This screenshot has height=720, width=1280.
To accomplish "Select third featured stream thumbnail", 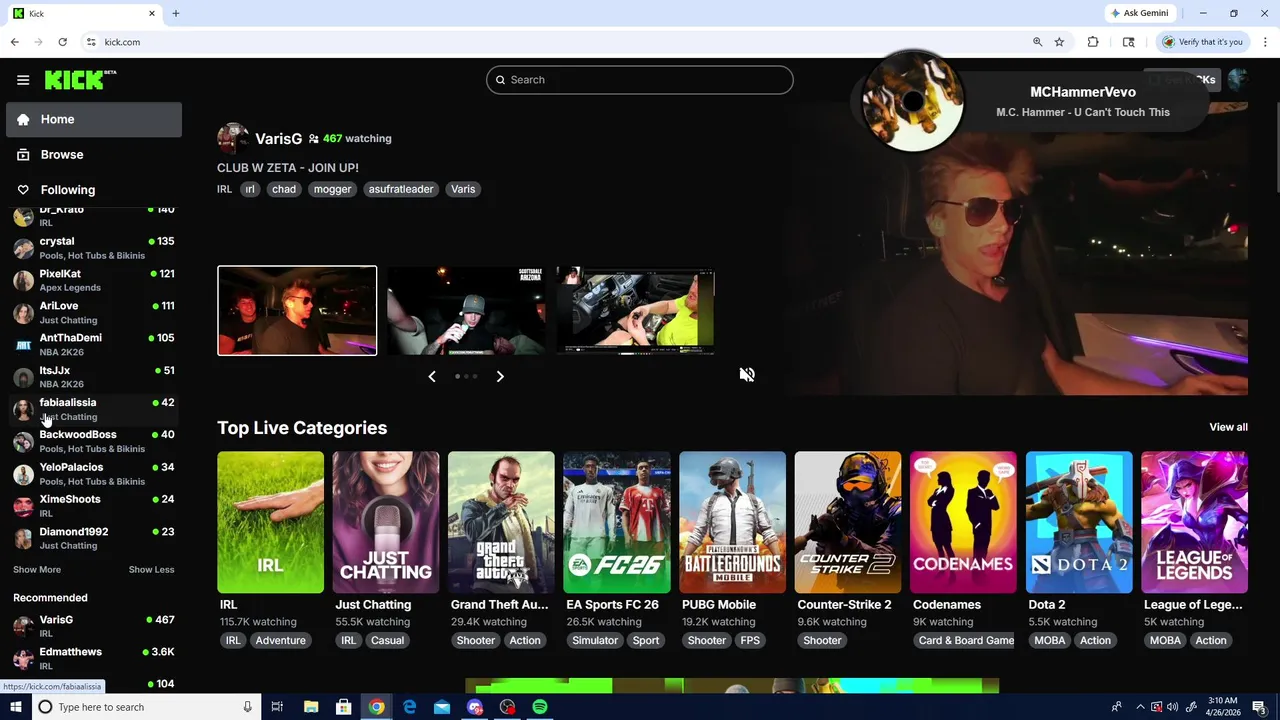I will 635,310.
